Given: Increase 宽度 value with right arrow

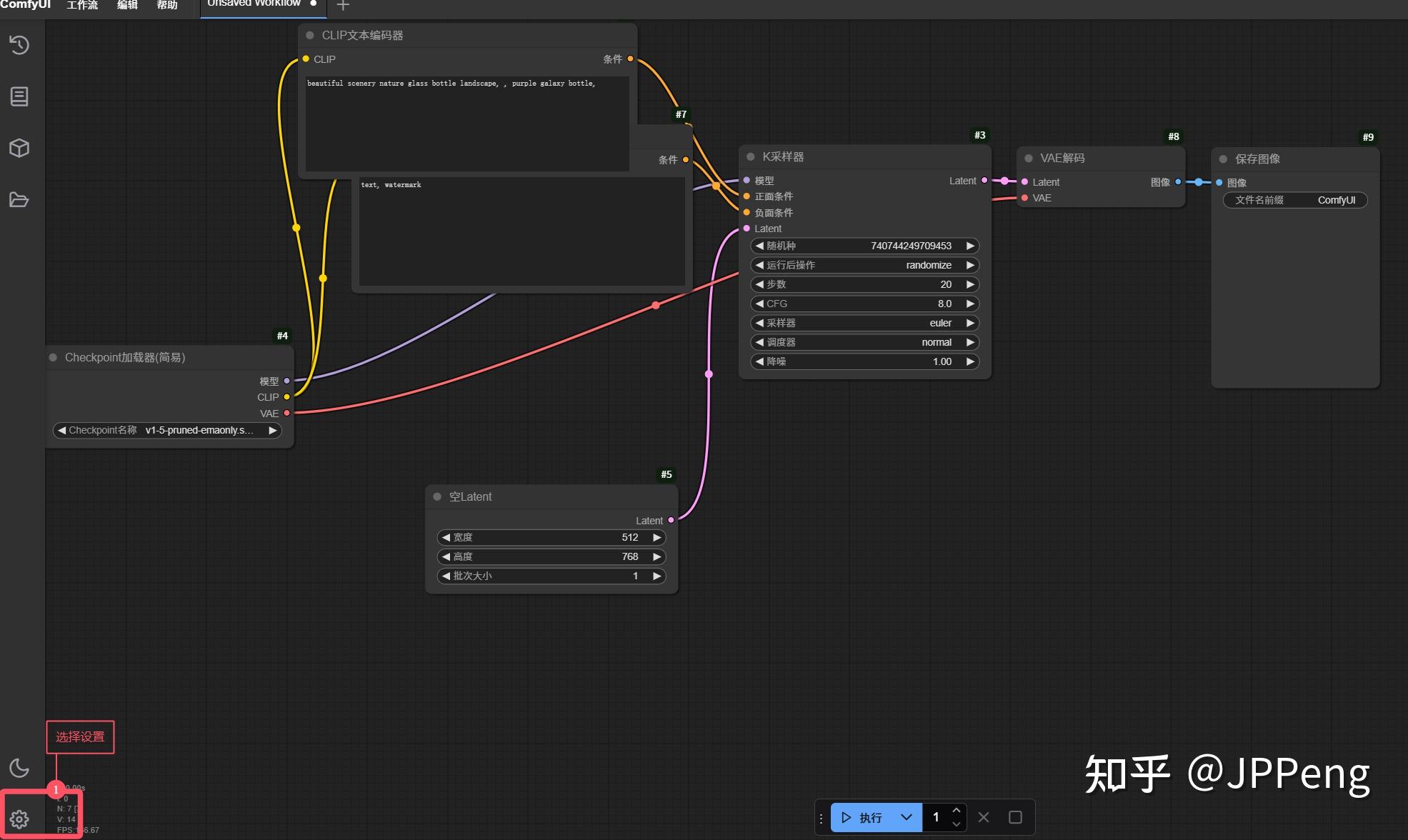Looking at the screenshot, I should [x=656, y=537].
